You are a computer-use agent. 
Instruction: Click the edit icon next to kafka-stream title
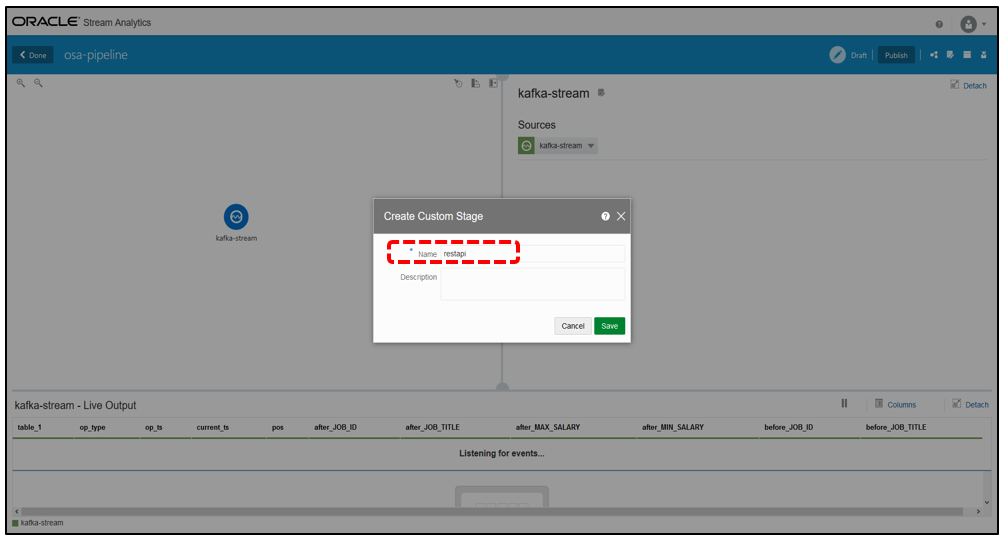coord(601,93)
